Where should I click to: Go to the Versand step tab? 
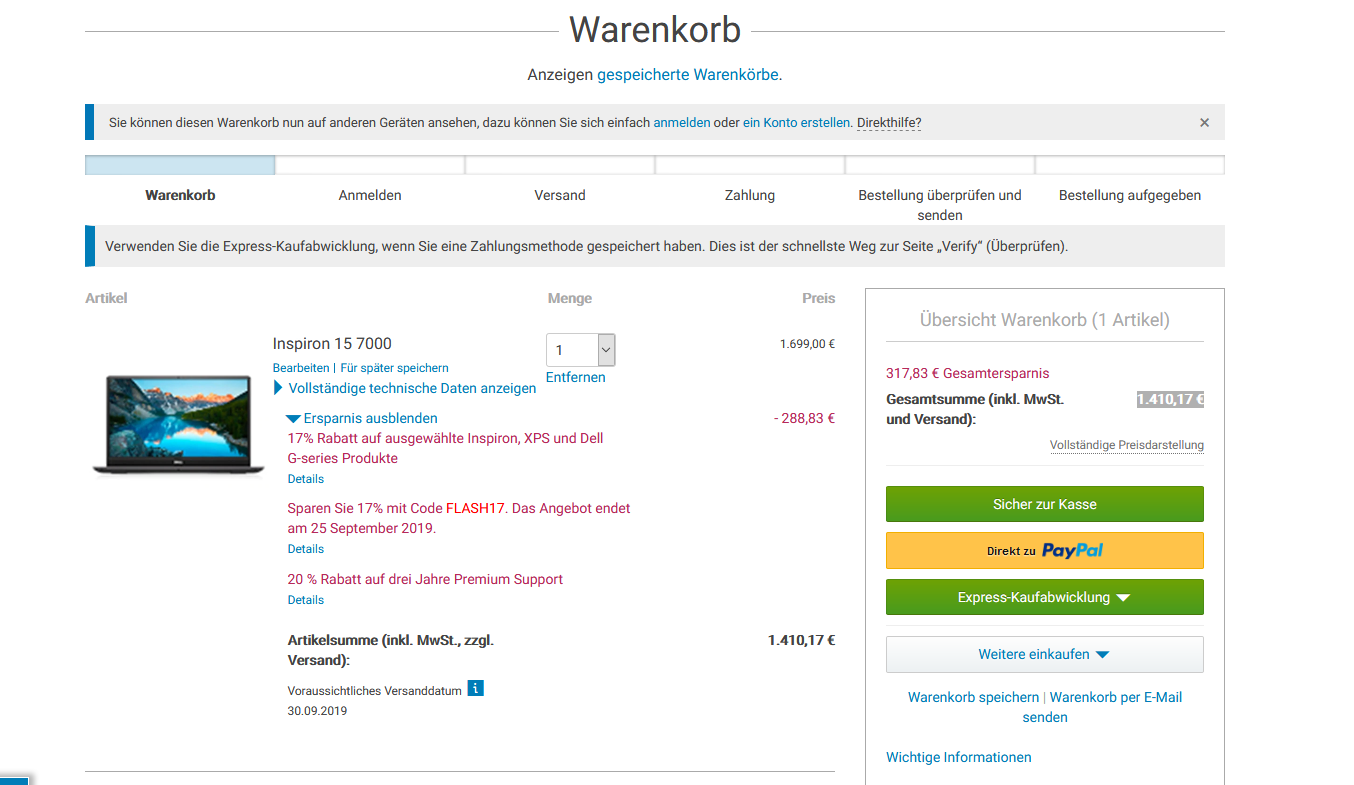[560, 195]
